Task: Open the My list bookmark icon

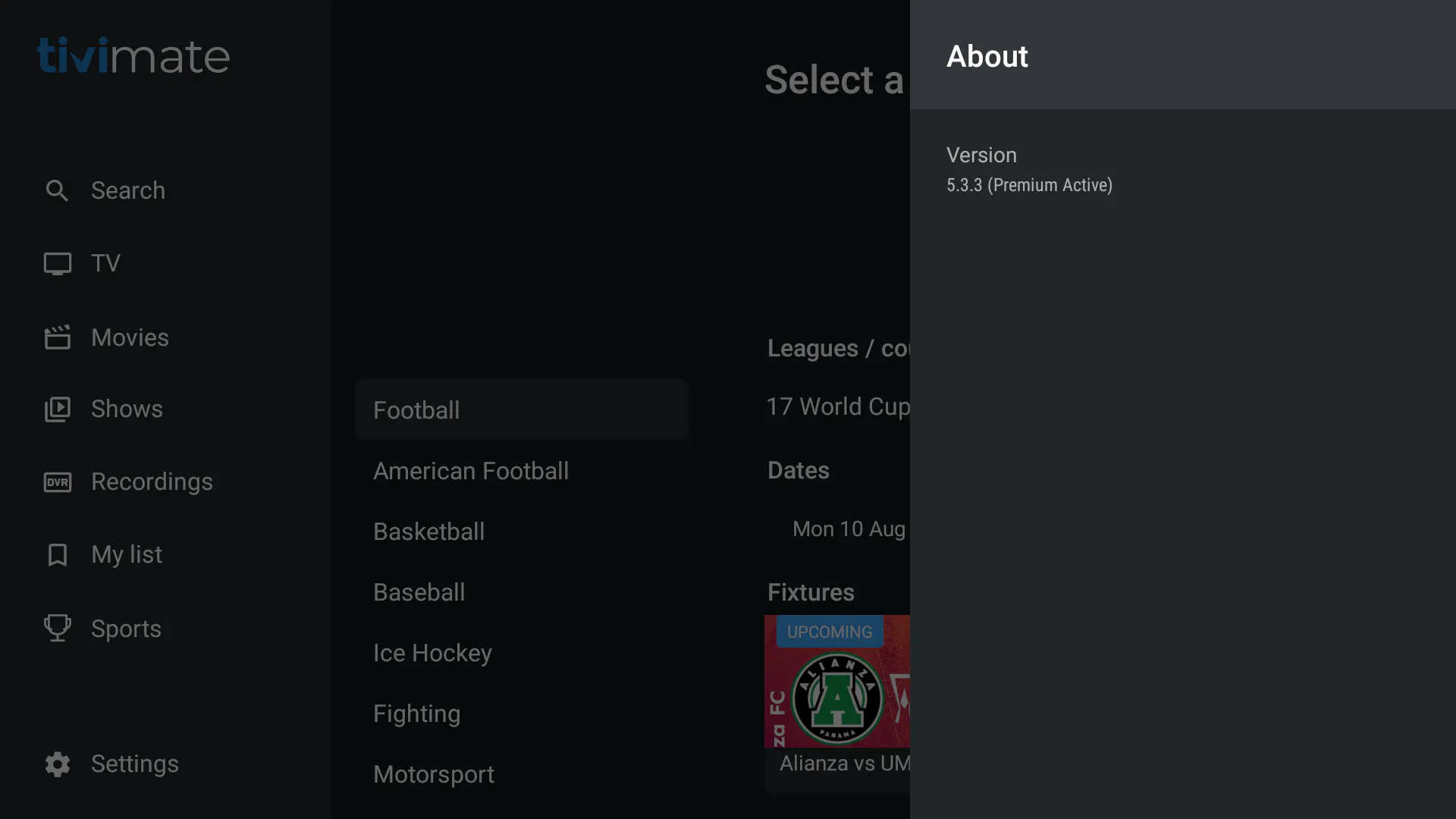Action: [57, 555]
